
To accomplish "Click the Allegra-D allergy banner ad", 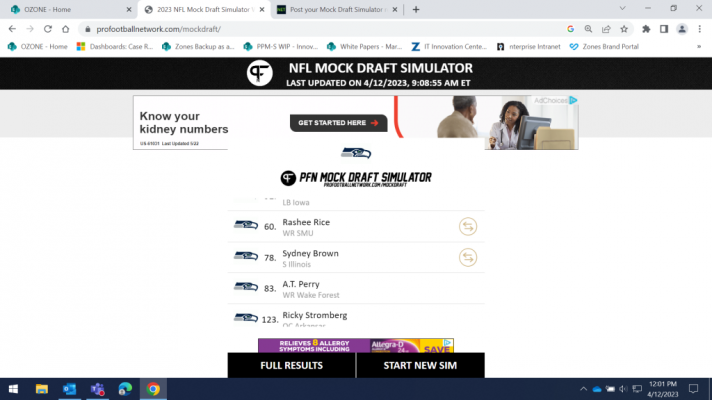I will coord(356,346).
